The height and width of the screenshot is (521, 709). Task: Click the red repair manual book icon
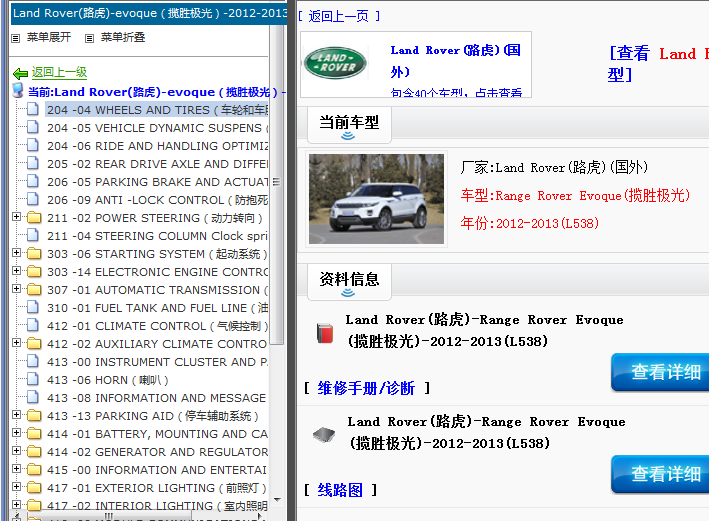pos(323,333)
